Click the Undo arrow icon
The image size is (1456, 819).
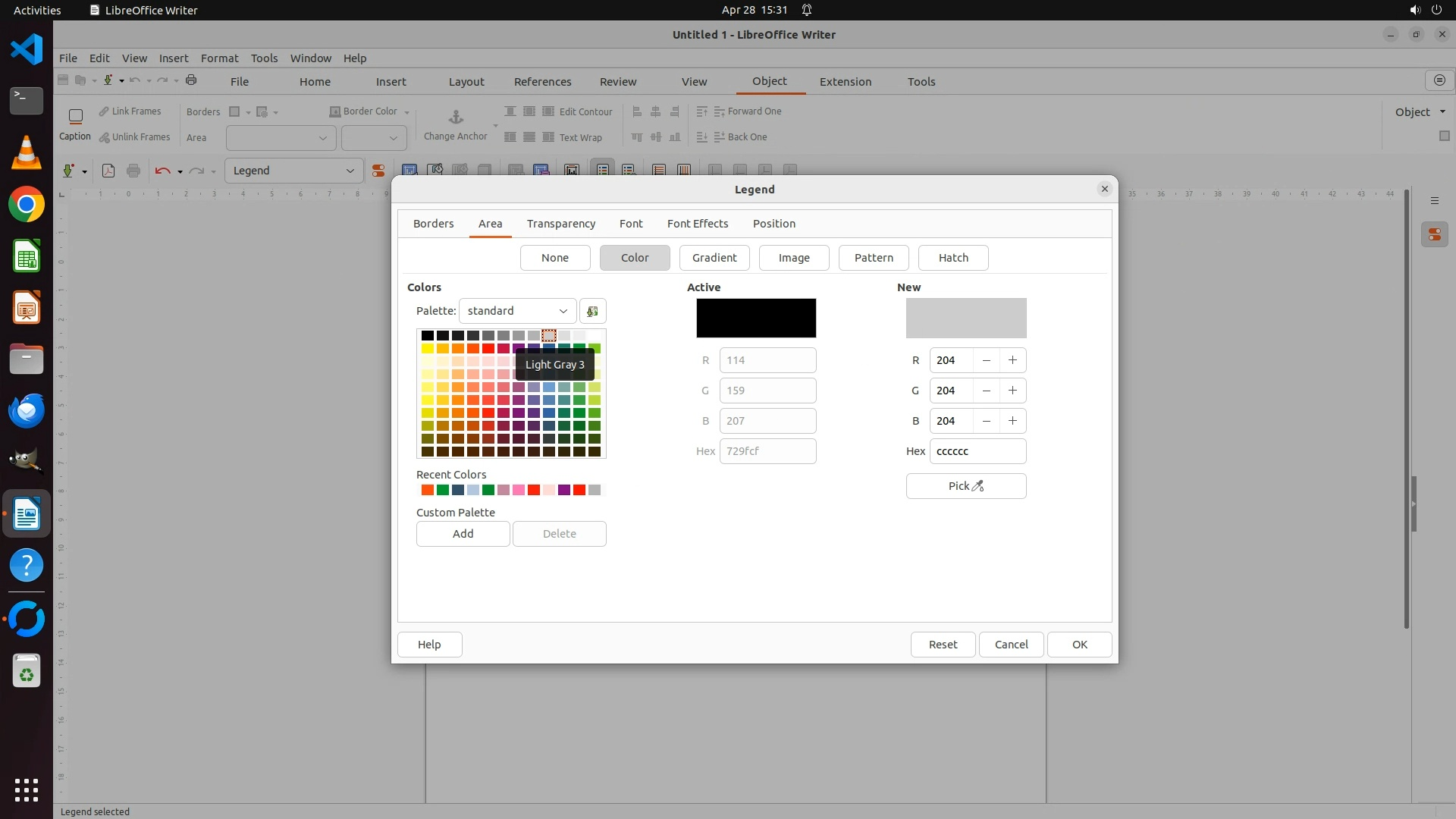tap(162, 171)
